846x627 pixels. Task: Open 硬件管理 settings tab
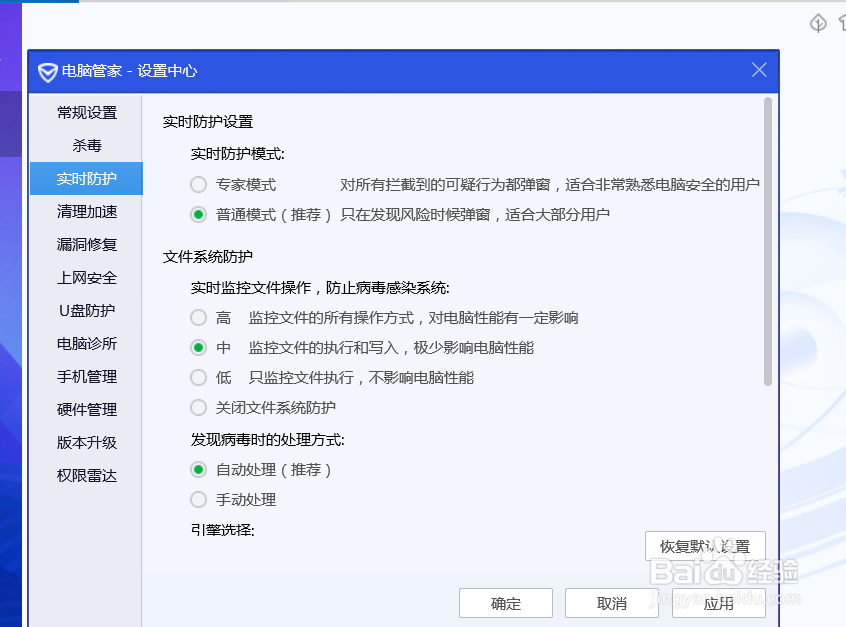pos(86,410)
